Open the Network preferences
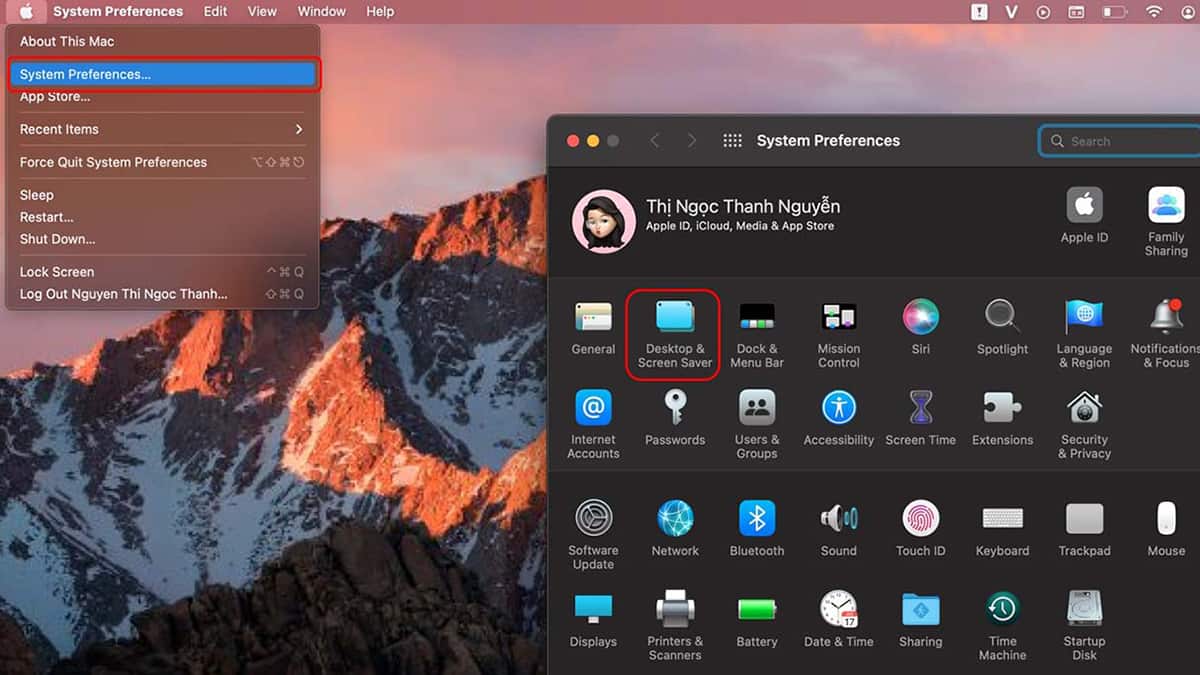Viewport: 1200px width, 675px height. [675, 528]
